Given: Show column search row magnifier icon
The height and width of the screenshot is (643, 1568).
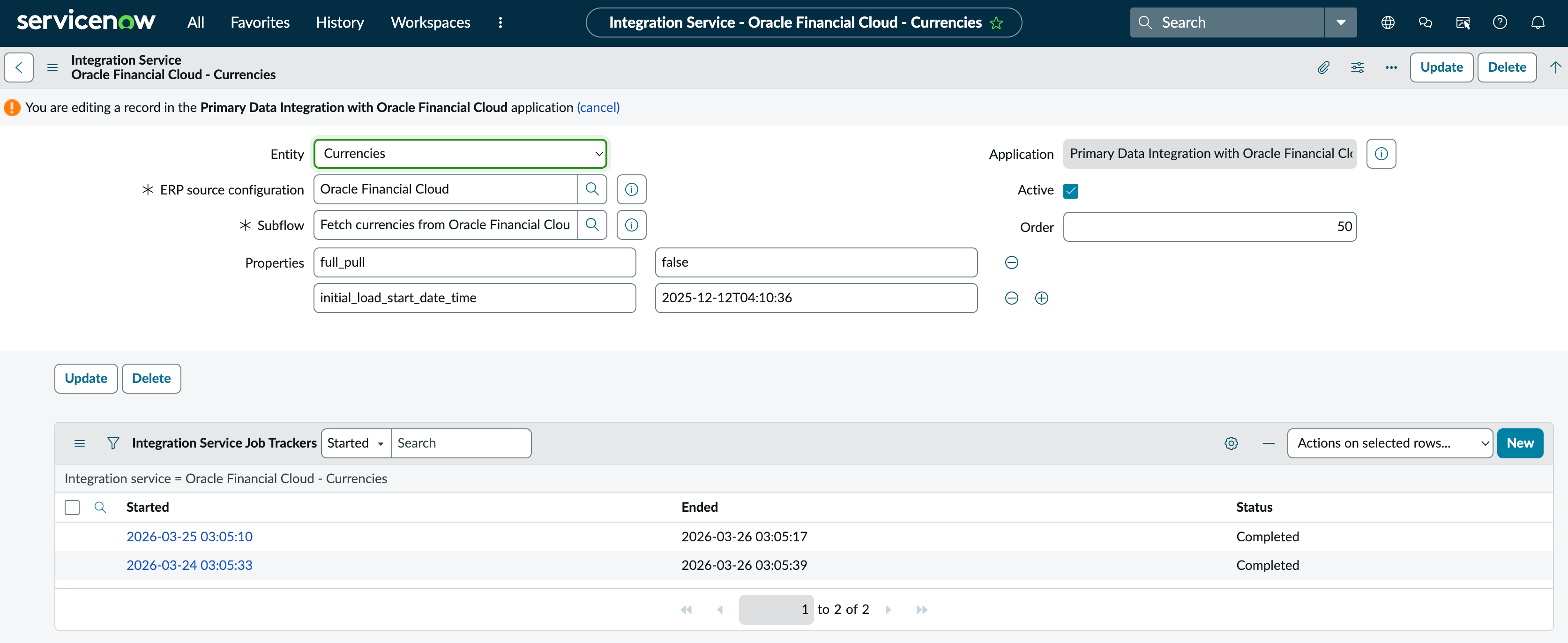Looking at the screenshot, I should [100, 507].
